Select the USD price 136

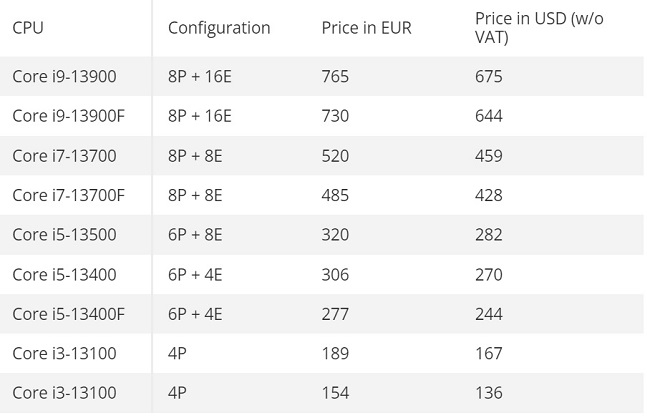point(489,392)
